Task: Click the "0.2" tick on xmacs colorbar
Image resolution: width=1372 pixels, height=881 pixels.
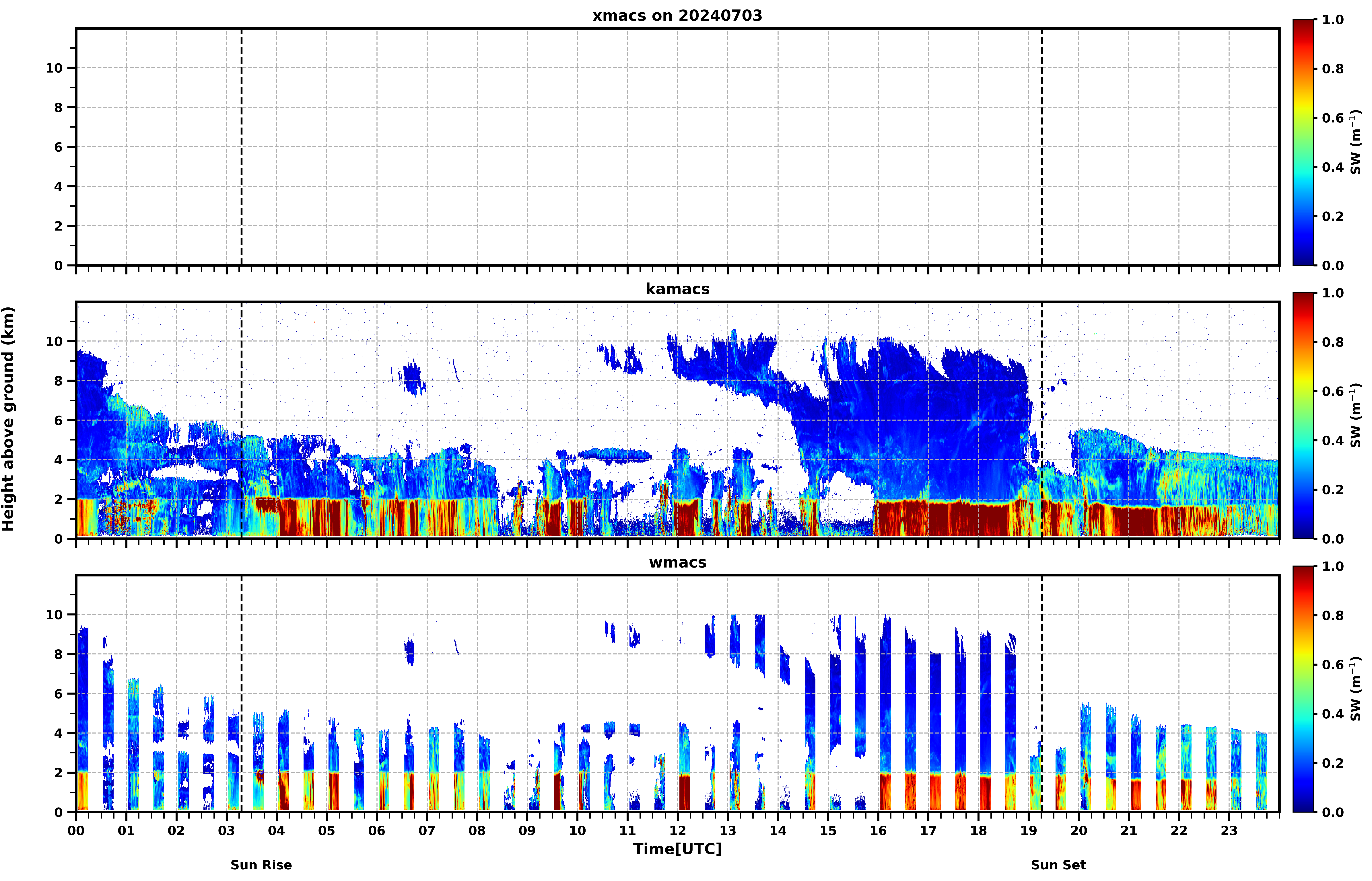Action: point(1333,216)
